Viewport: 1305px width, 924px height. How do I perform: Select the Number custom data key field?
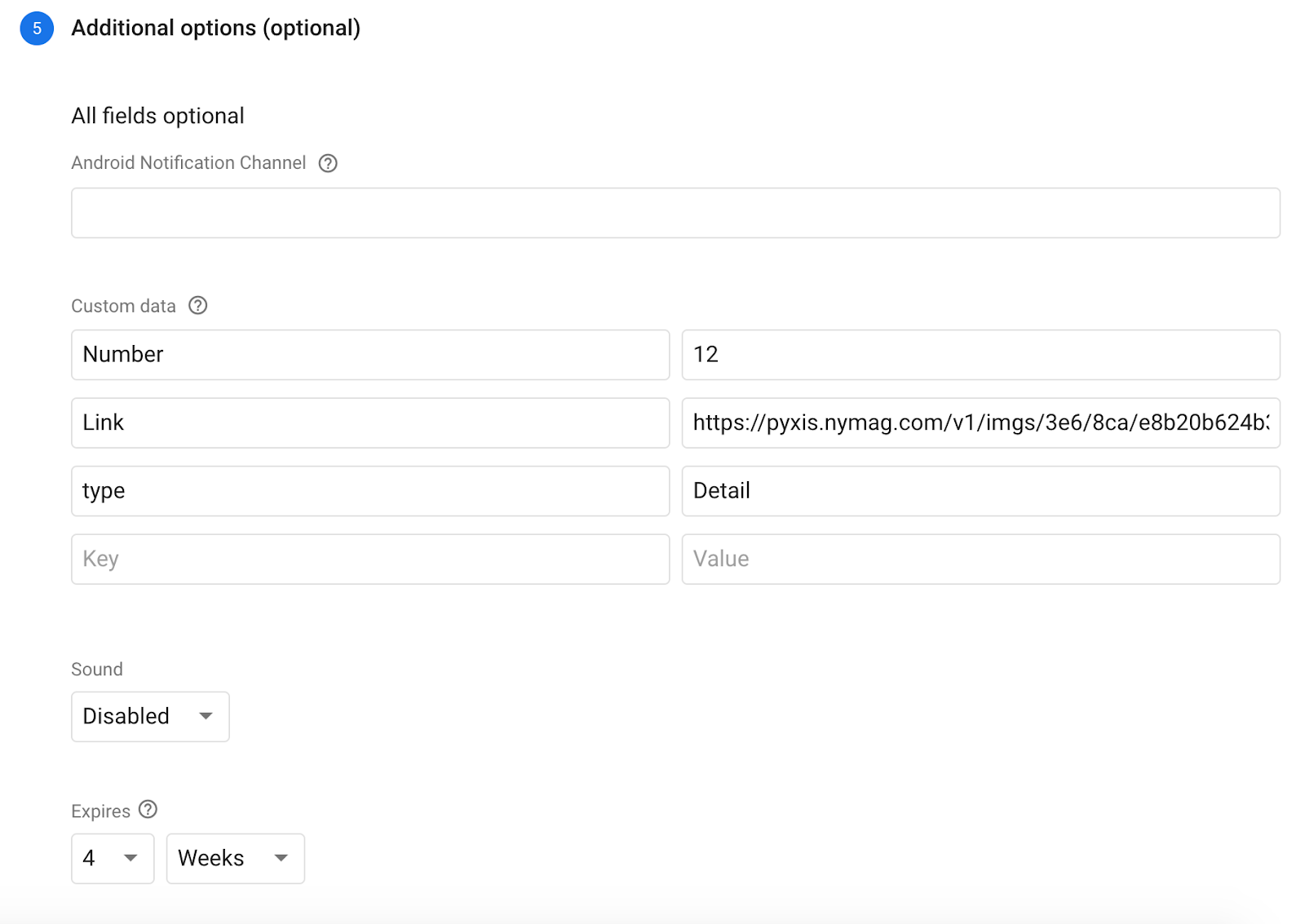[x=369, y=355]
